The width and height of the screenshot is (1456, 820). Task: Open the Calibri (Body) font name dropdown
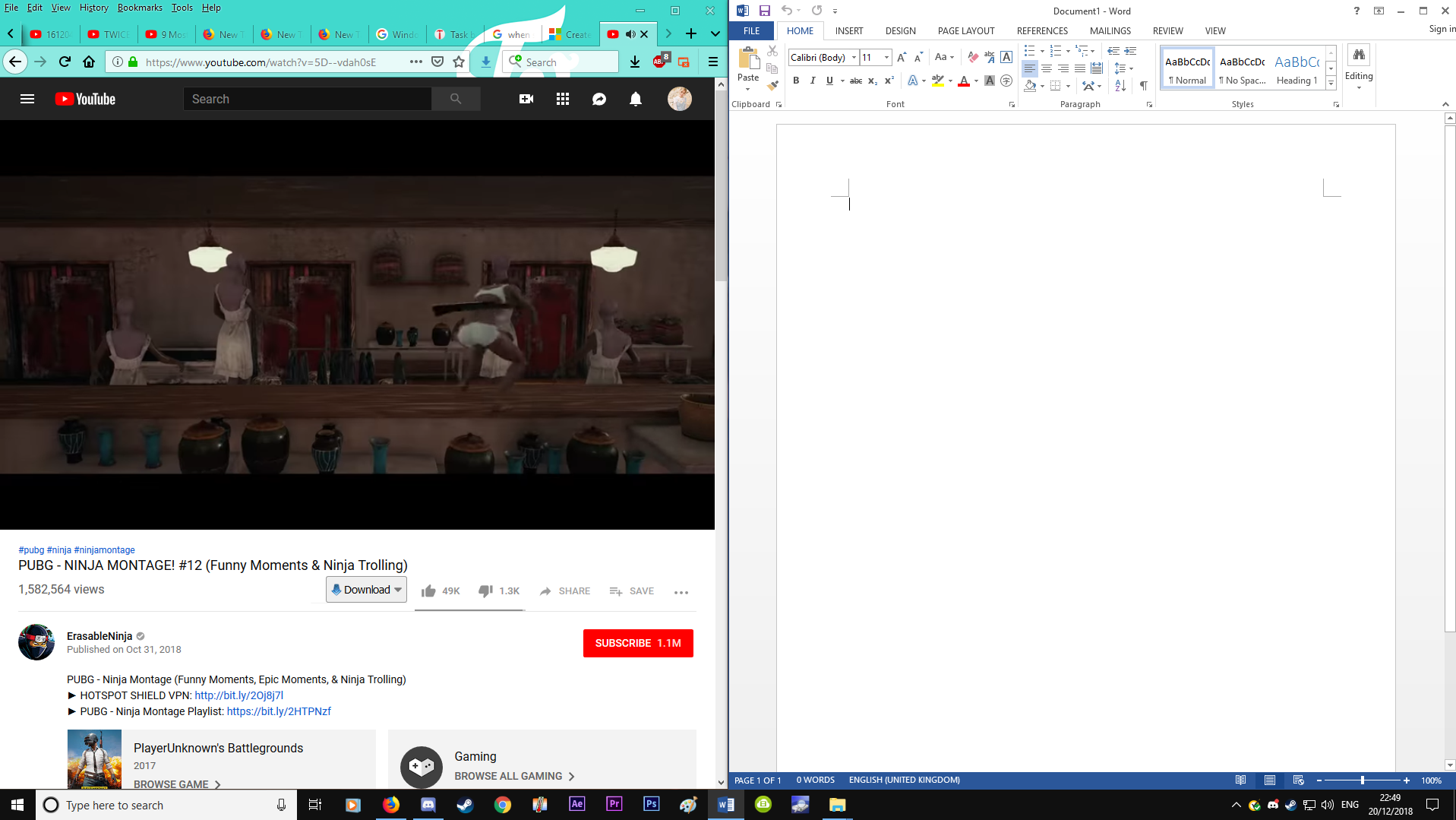click(854, 57)
